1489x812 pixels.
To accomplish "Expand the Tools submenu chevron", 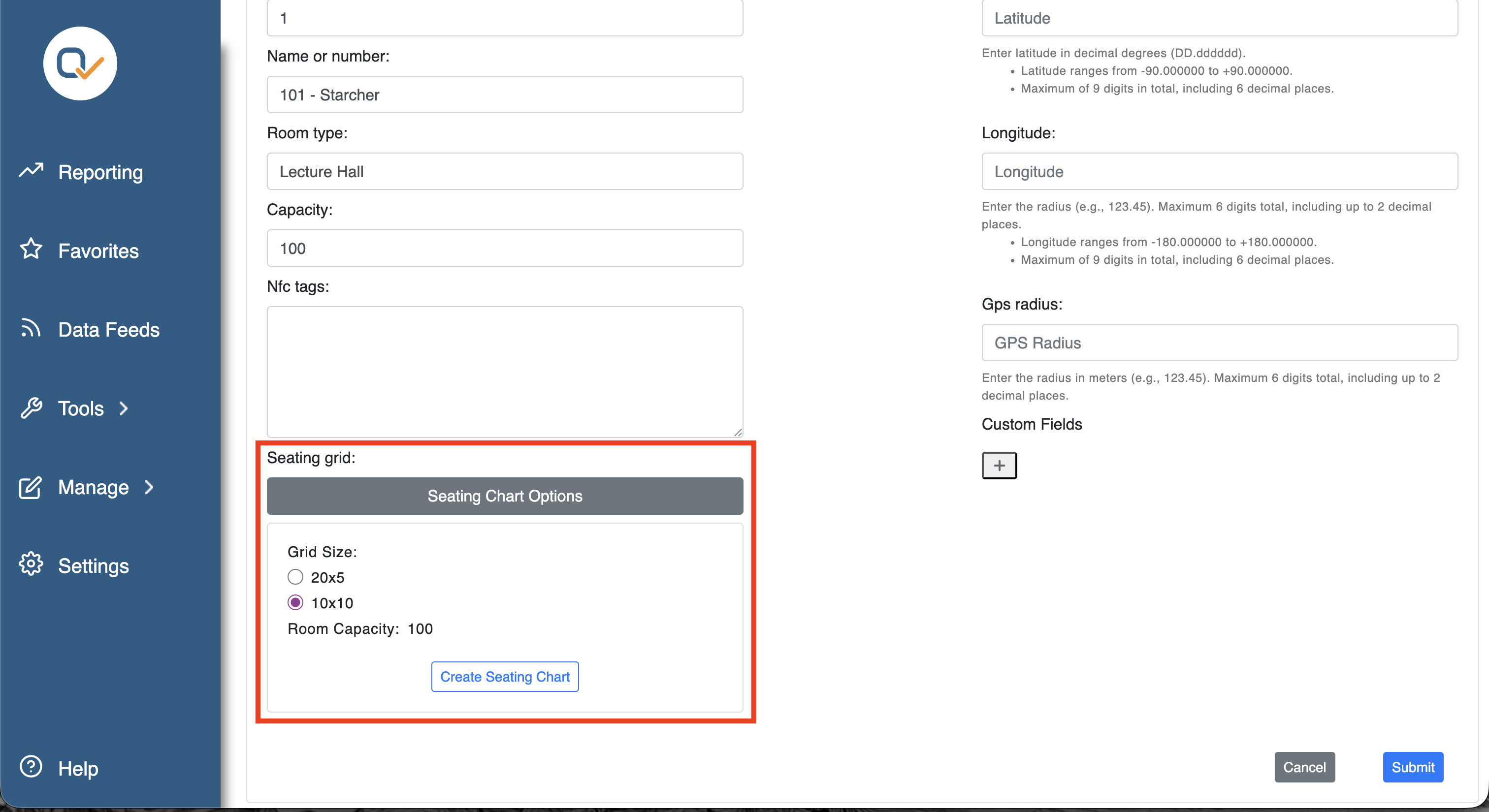I will [124, 408].
